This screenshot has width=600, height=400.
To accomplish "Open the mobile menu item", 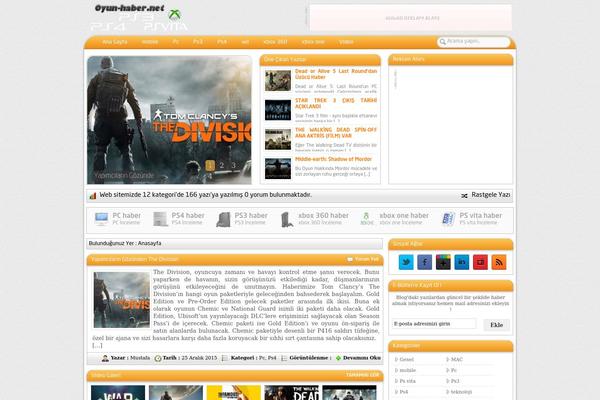I will 150,42.
